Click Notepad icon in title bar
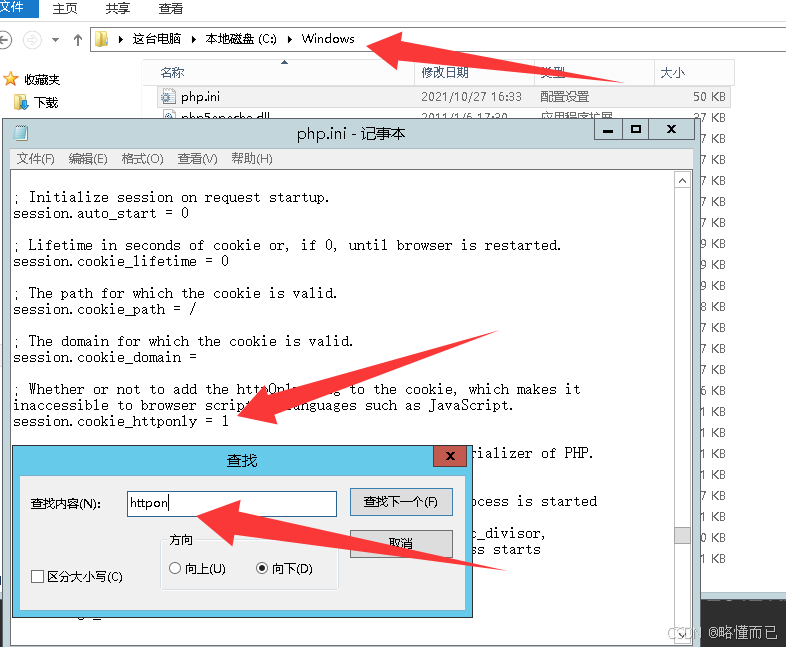Image resolution: width=786 pixels, height=647 pixels. pos(21,133)
